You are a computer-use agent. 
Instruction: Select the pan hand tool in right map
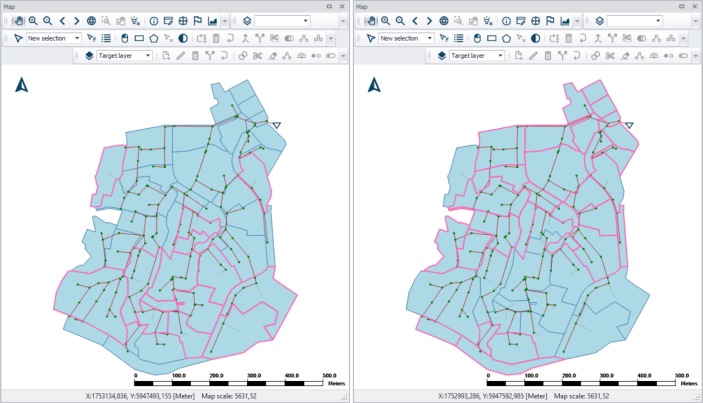tap(371, 21)
